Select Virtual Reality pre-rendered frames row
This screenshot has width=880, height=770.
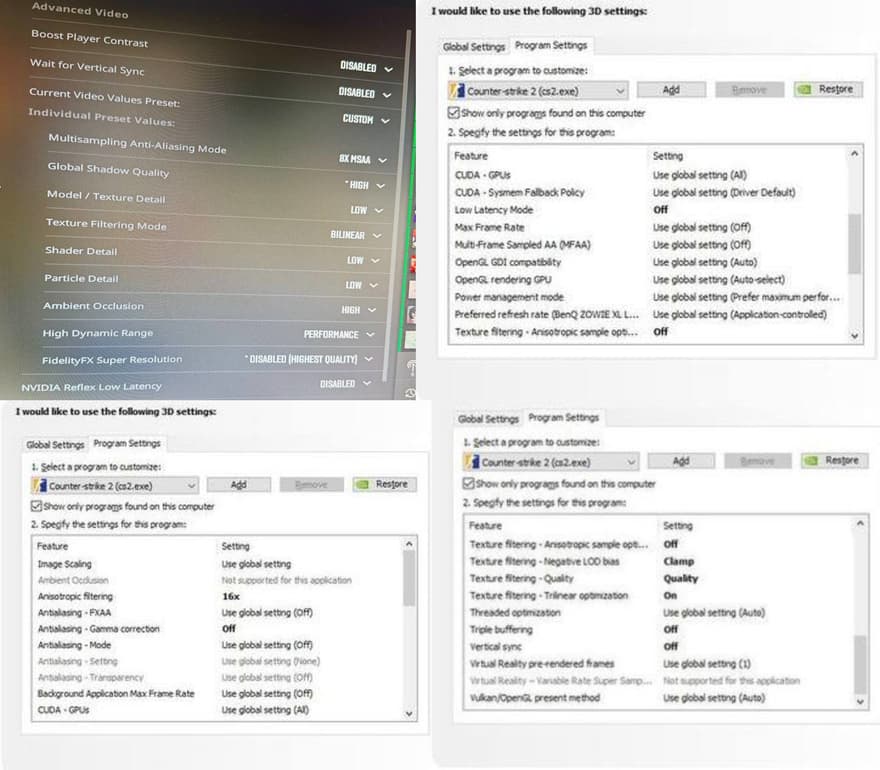tap(659, 663)
